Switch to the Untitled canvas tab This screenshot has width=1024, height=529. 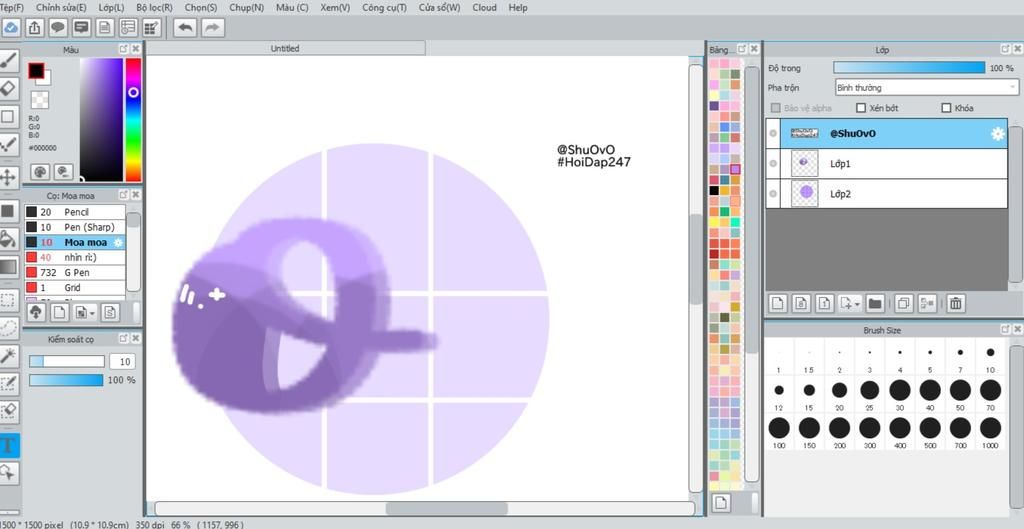[285, 48]
